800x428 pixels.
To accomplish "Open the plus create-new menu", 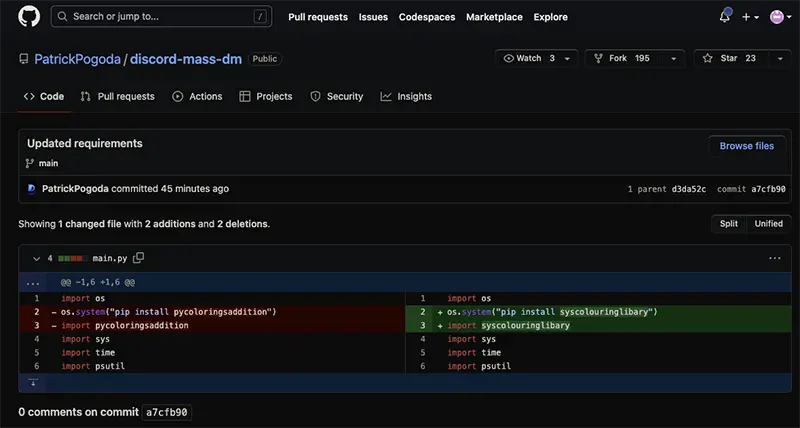I will [x=751, y=17].
